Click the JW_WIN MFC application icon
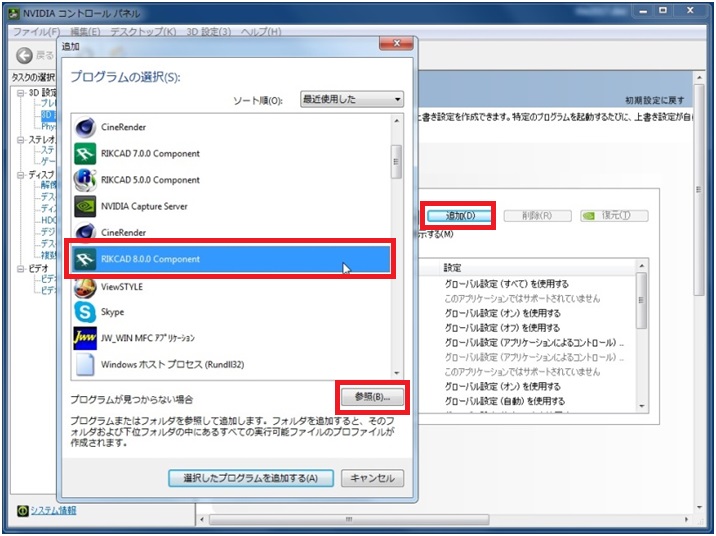716x536 pixels. point(85,338)
